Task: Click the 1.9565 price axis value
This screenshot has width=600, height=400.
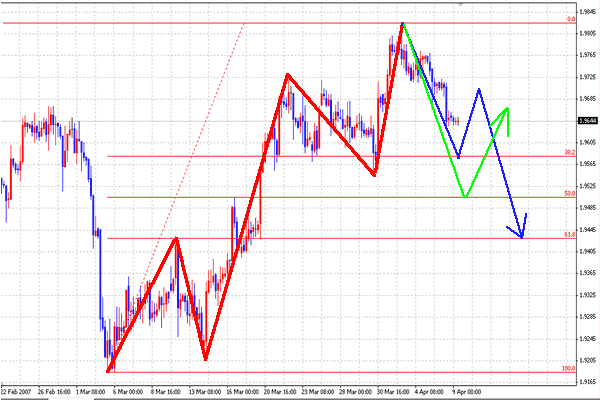Action: click(x=588, y=164)
